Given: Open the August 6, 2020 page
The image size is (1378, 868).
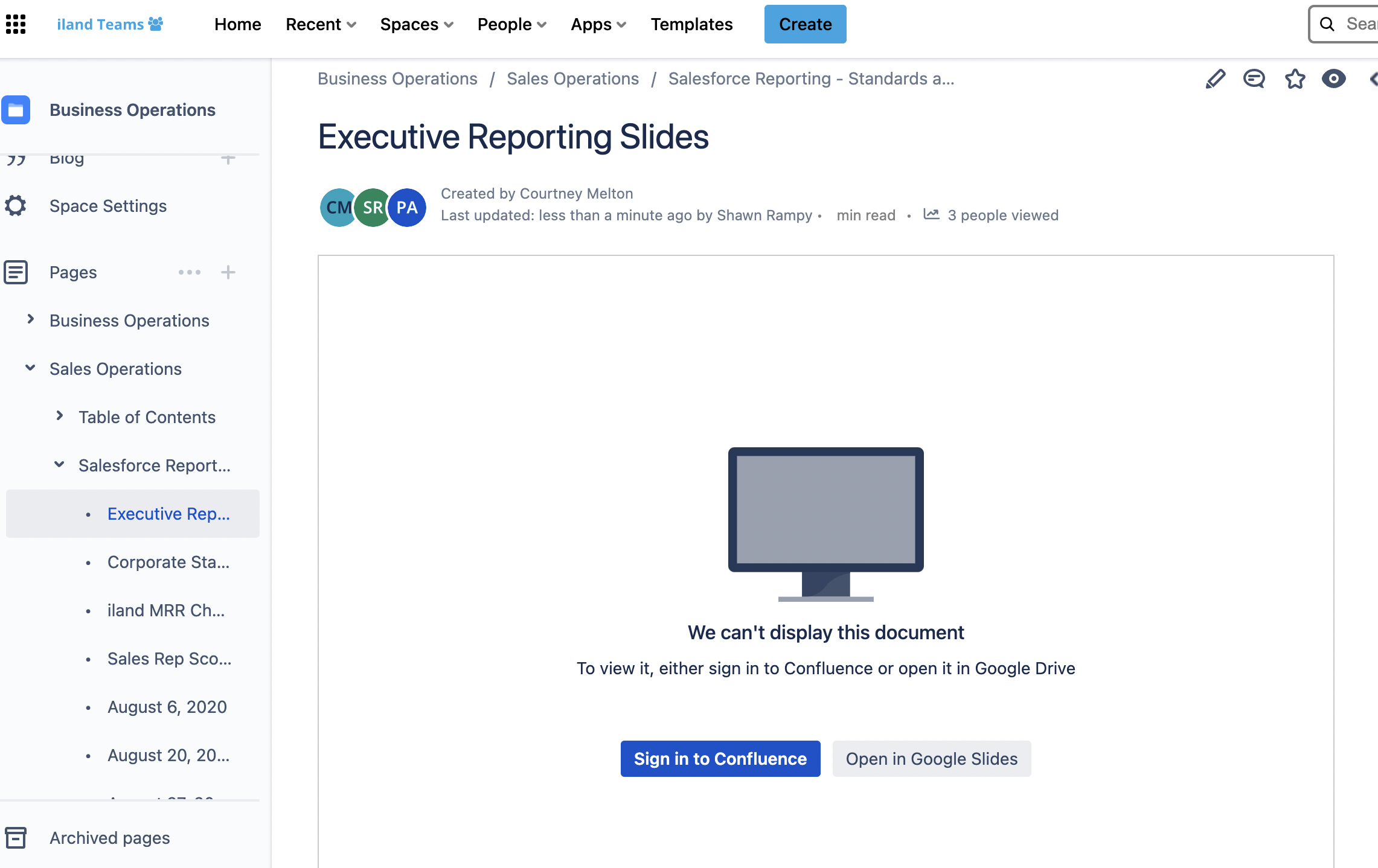Looking at the screenshot, I should point(167,707).
